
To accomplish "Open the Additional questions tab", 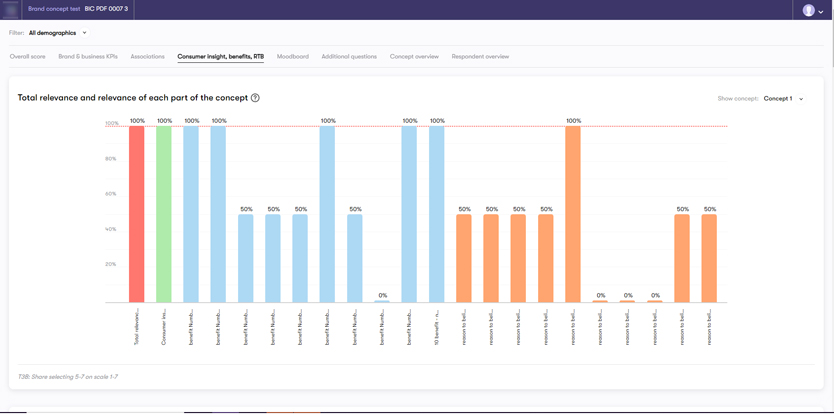I will pyautogui.click(x=349, y=57).
